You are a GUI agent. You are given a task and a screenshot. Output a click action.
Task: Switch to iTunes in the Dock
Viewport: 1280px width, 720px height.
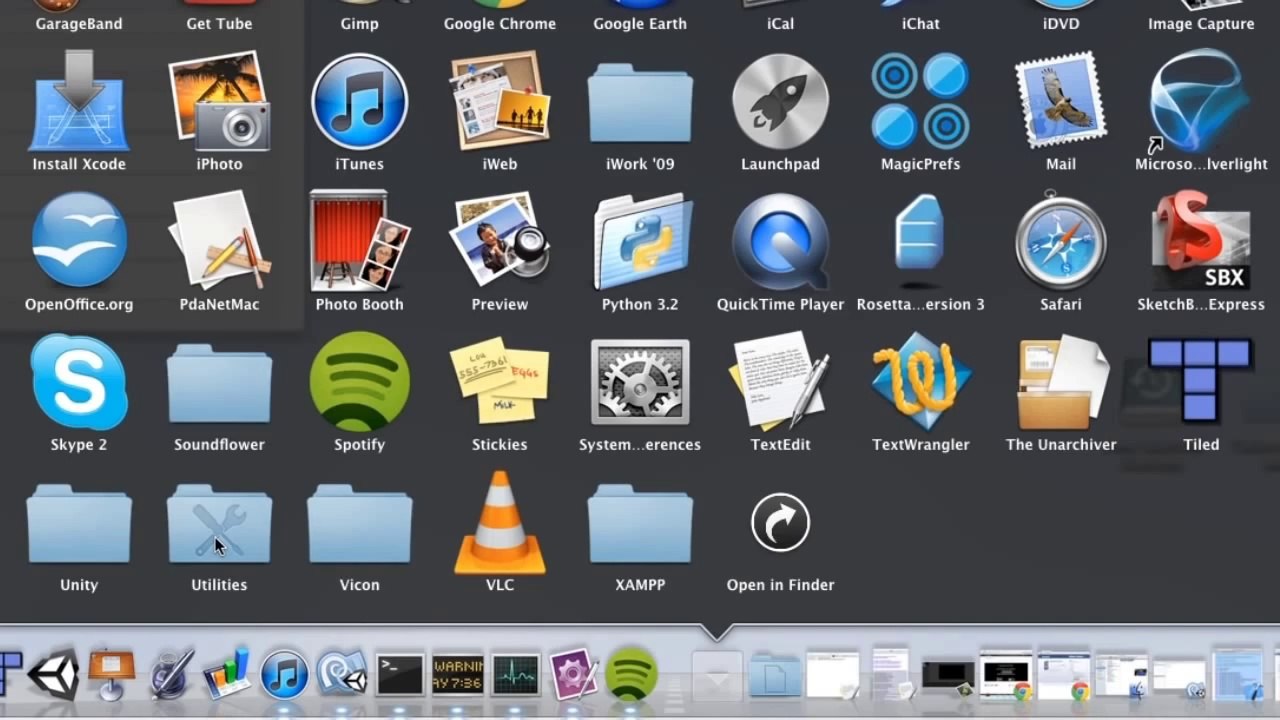point(284,674)
